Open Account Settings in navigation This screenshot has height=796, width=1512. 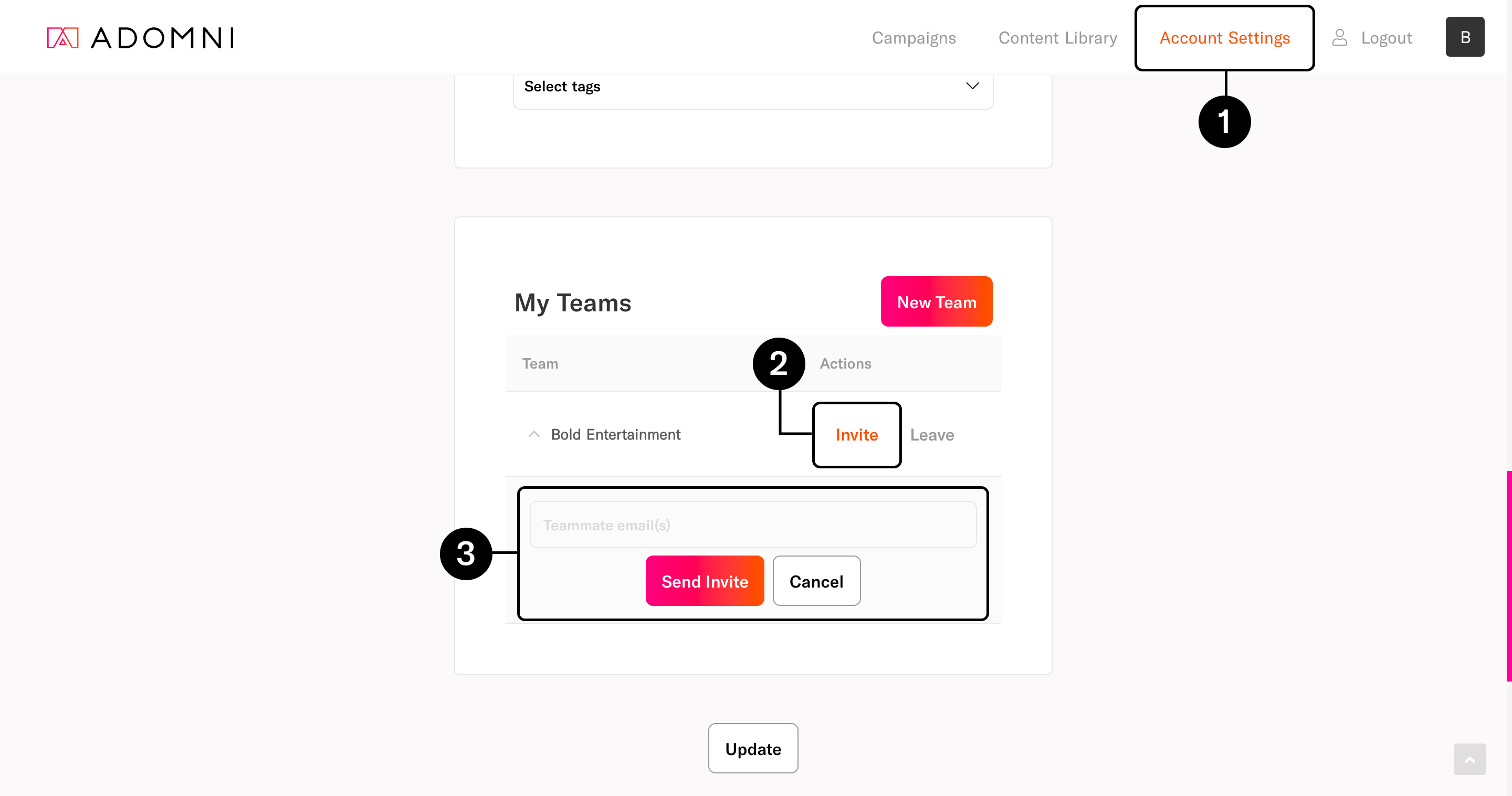point(1224,38)
